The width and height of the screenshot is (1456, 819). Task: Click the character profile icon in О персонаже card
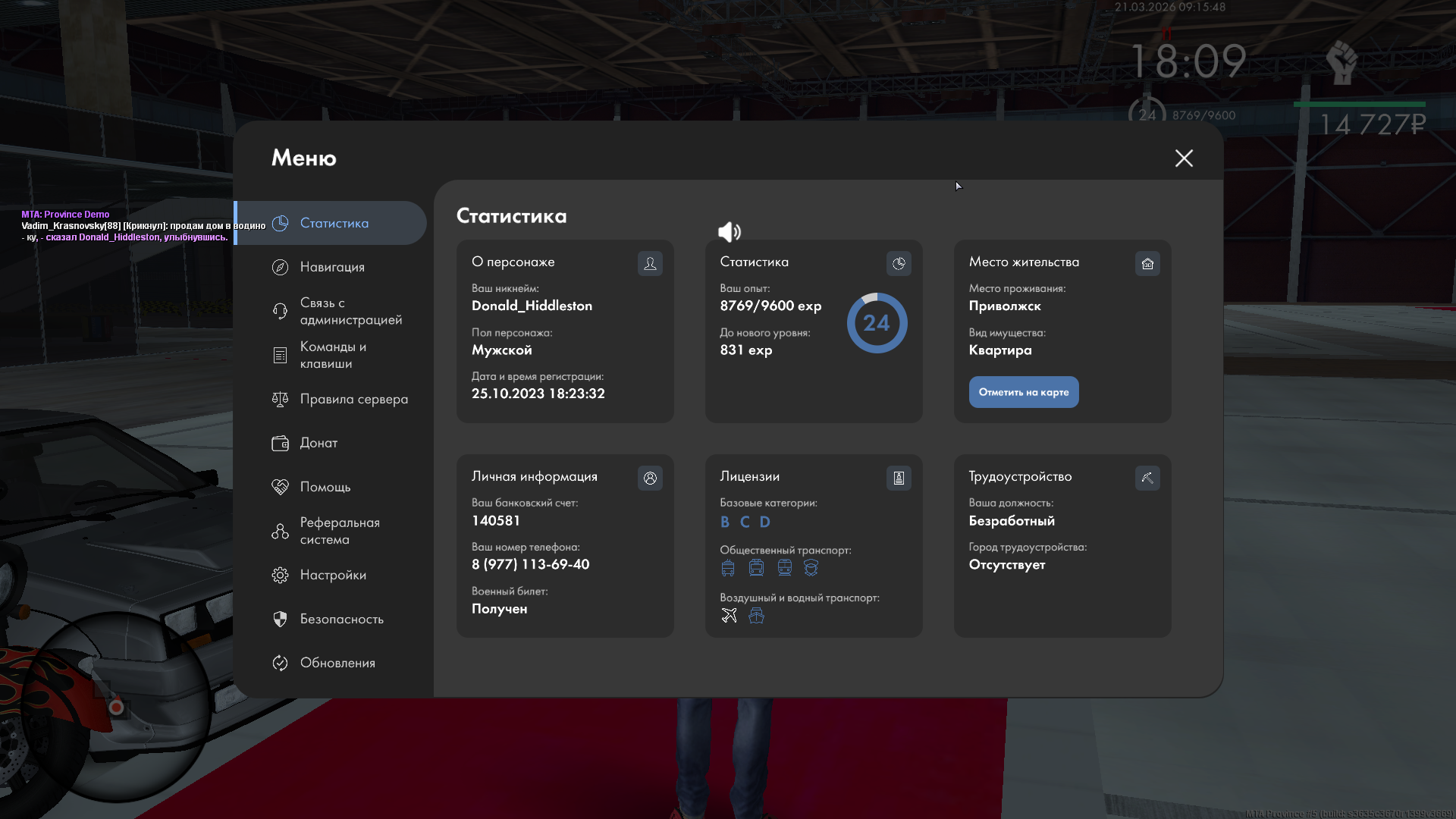point(650,263)
